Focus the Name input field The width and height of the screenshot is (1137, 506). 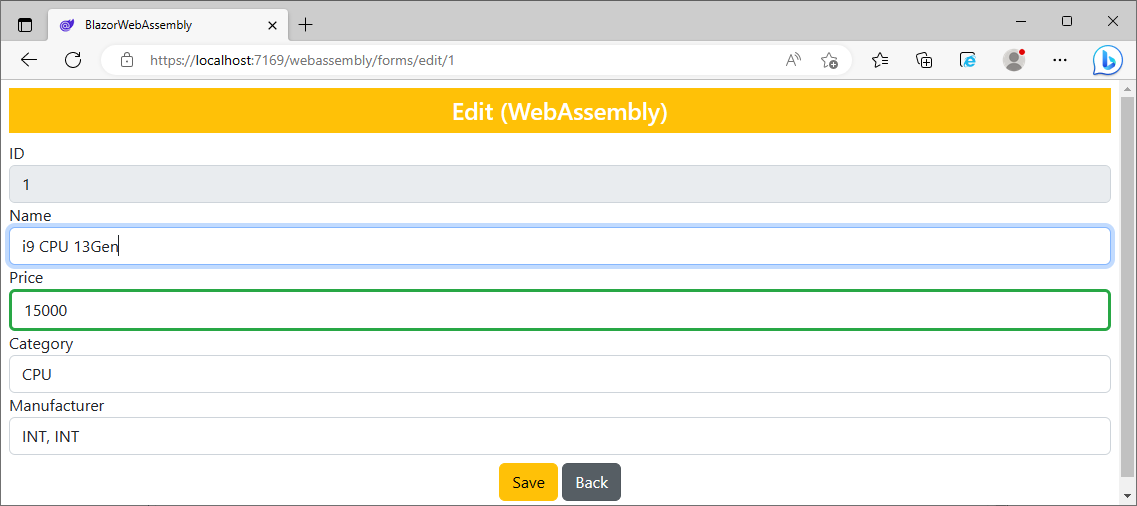click(x=560, y=246)
